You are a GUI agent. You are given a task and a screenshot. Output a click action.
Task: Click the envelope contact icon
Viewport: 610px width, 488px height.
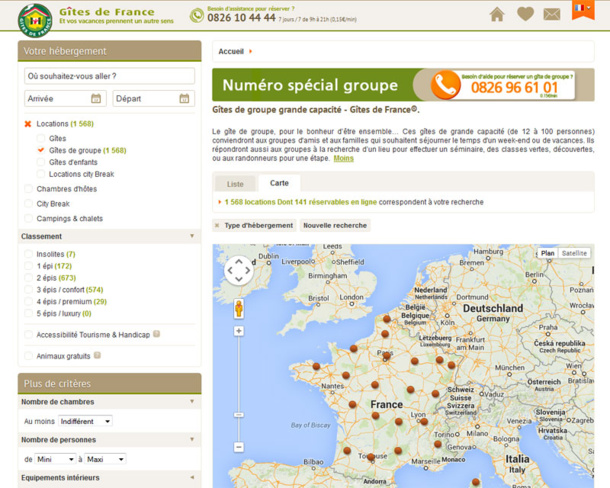click(x=552, y=14)
